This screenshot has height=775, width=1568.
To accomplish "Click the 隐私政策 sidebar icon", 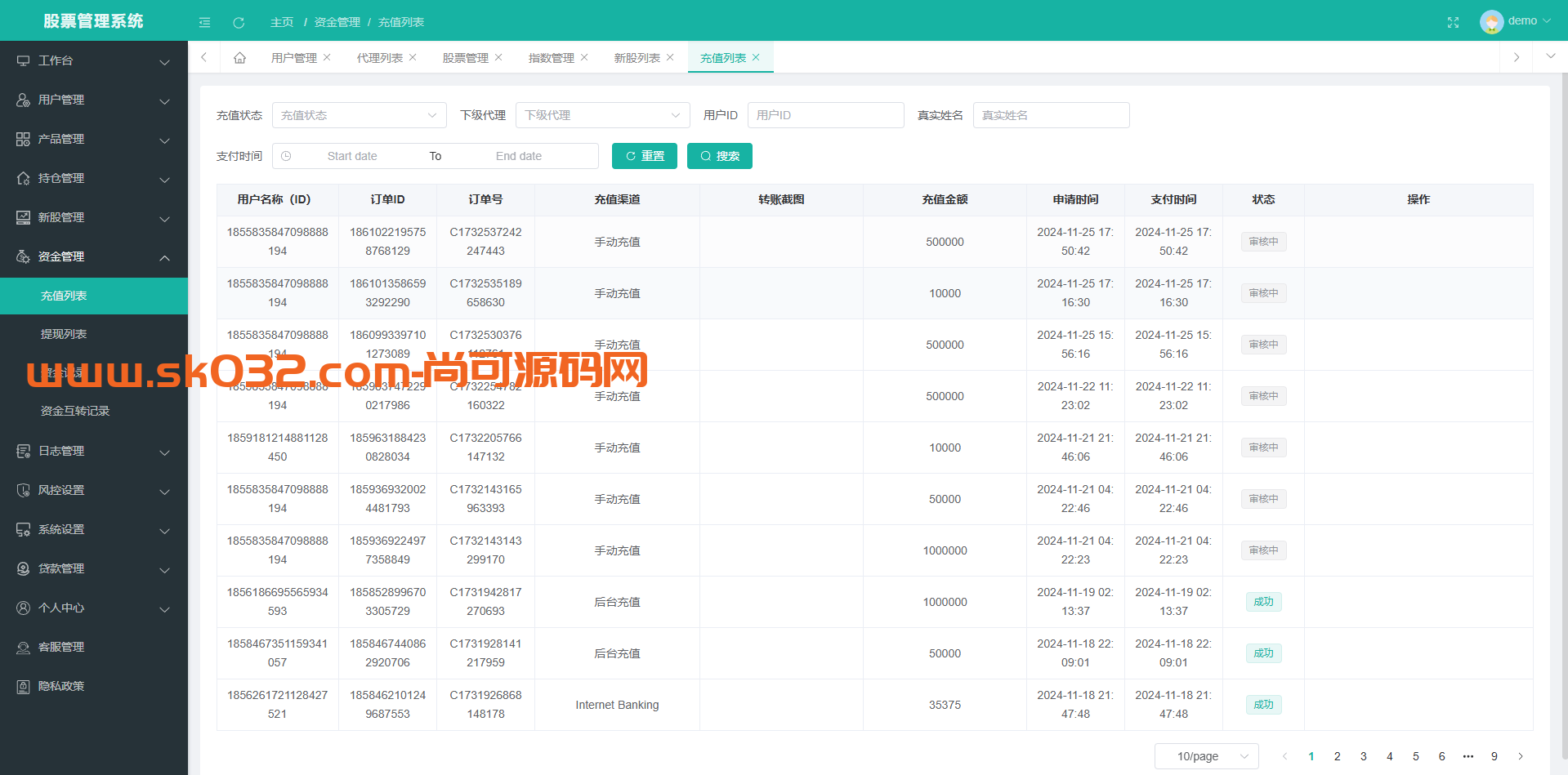I will (x=23, y=686).
